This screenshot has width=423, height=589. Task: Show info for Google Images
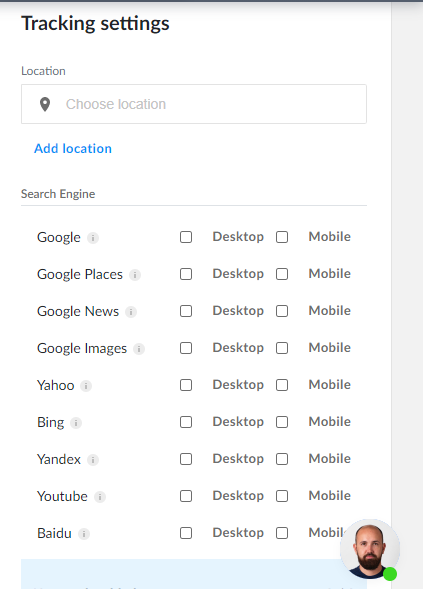click(x=139, y=349)
